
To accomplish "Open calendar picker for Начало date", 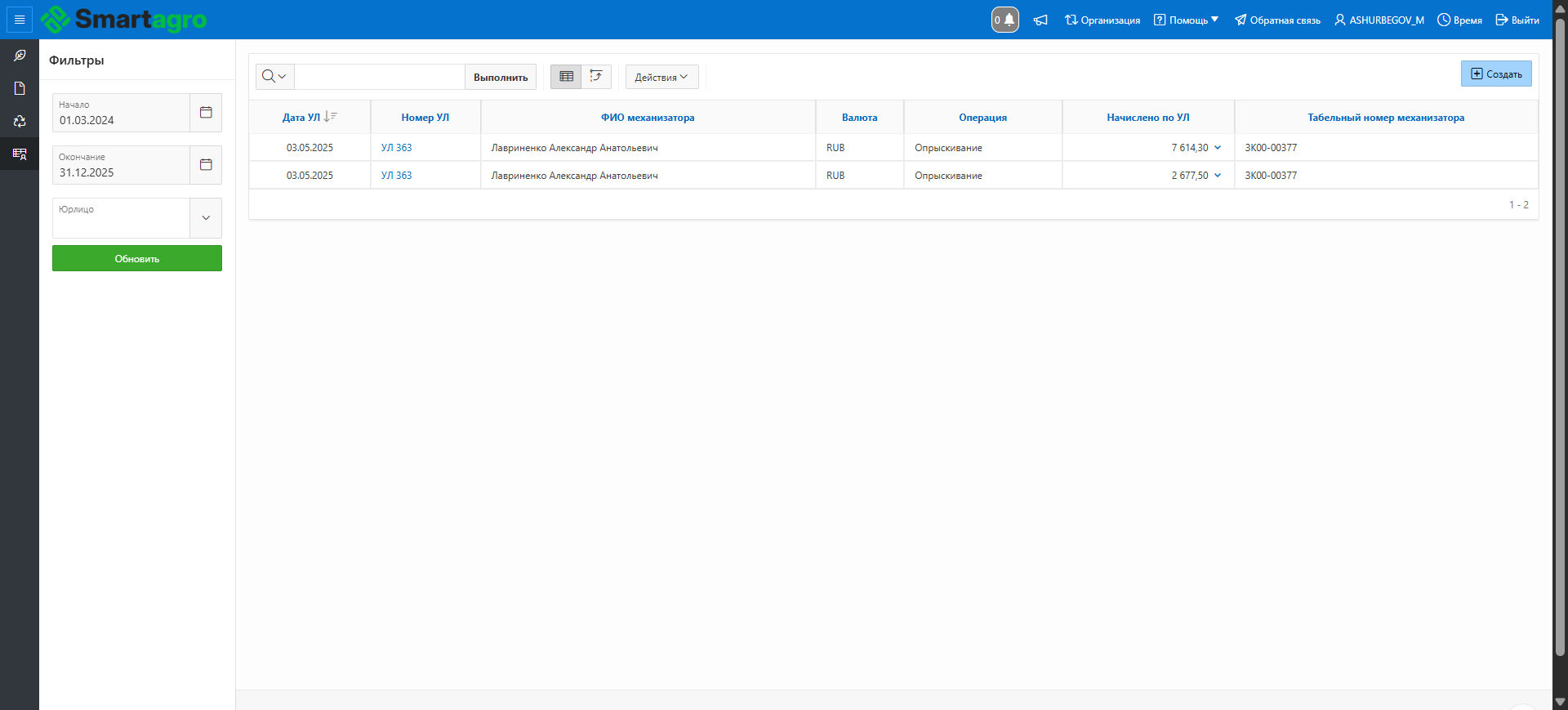I will [x=206, y=113].
